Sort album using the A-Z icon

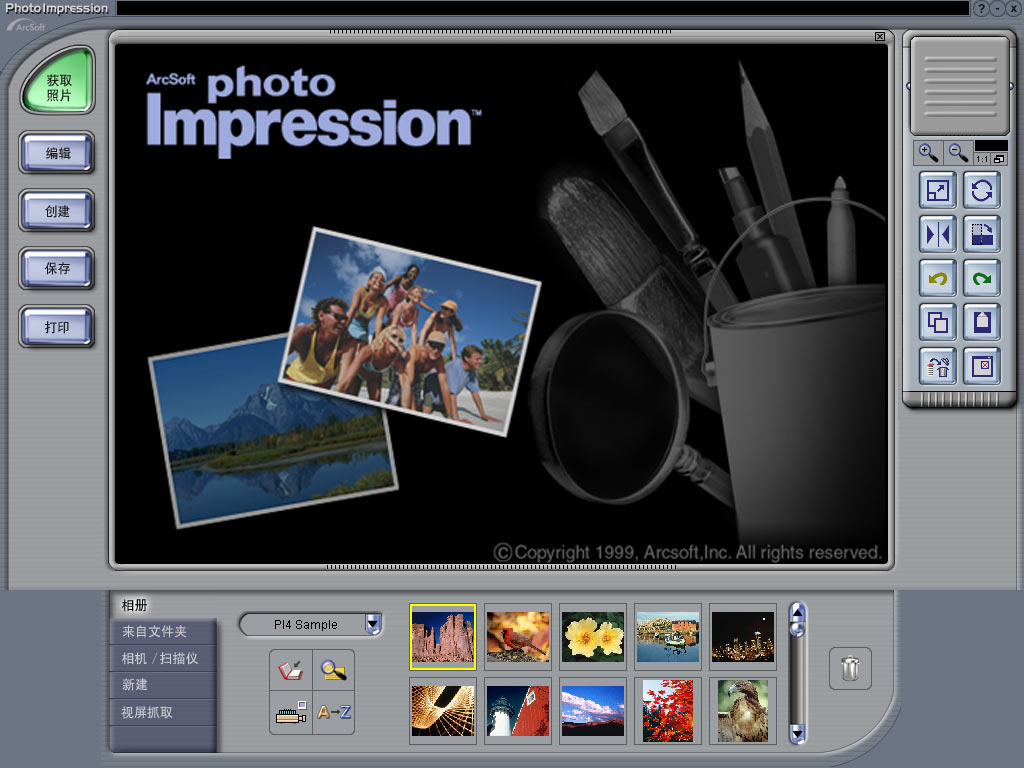[334, 713]
